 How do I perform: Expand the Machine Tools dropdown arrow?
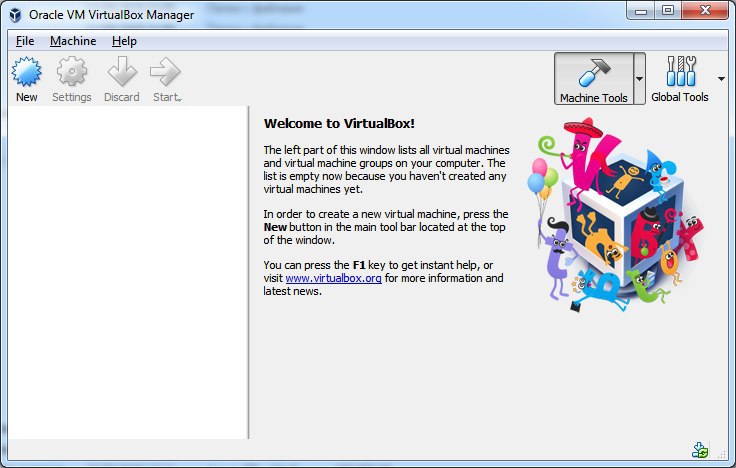click(x=639, y=78)
